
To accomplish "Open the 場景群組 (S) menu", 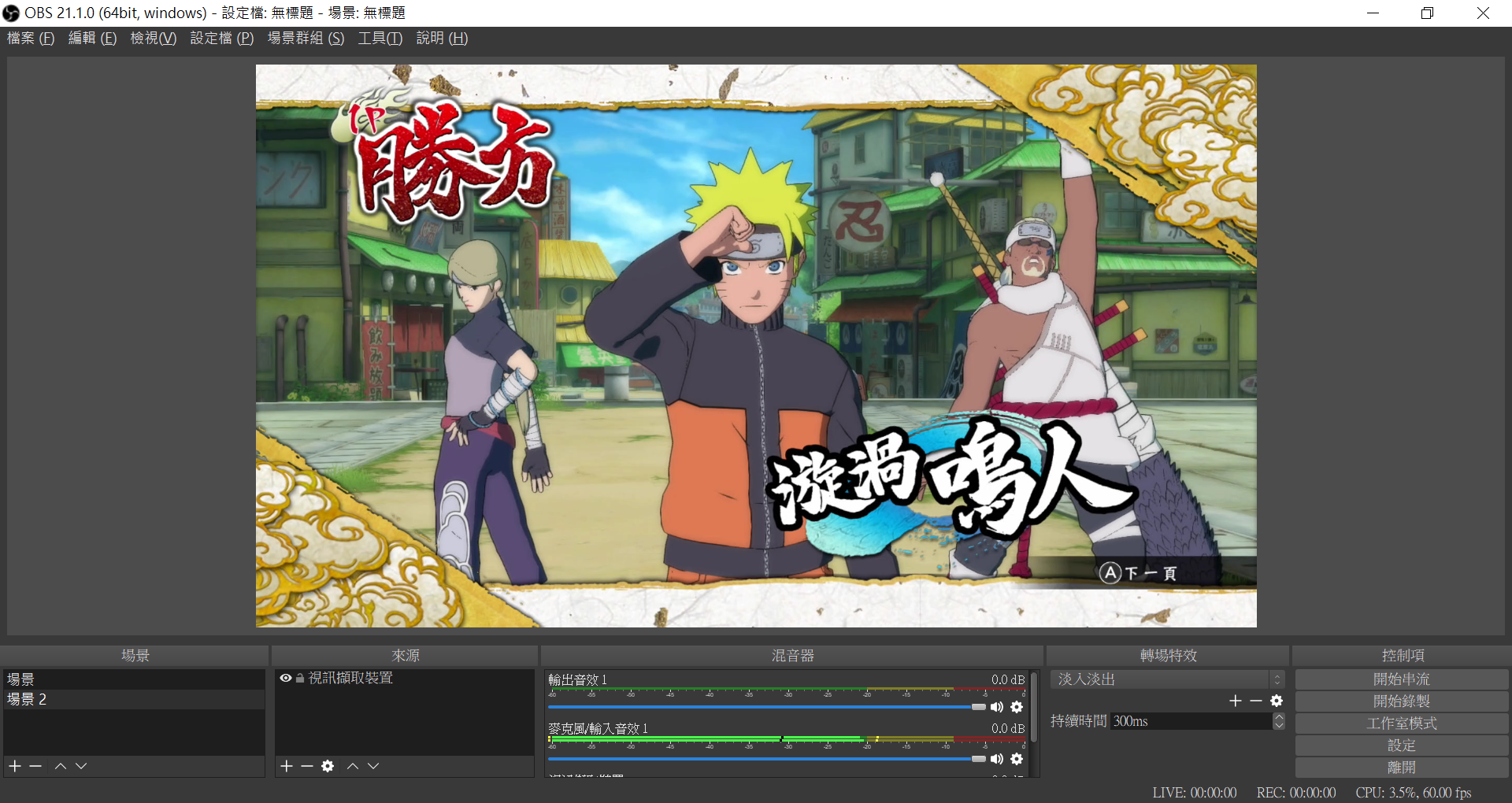I will point(306,38).
